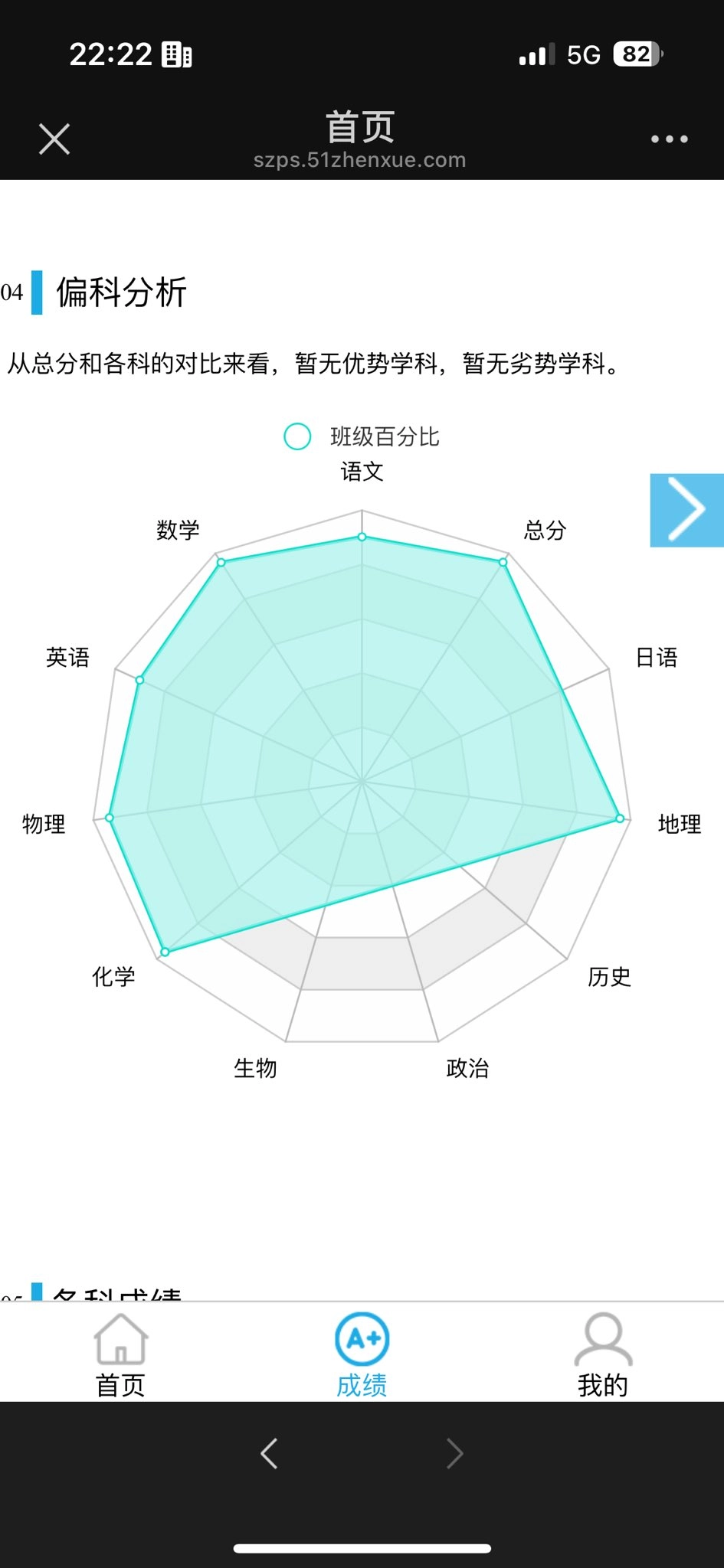Go back with browser back chevron
This screenshot has width=724, height=1568.
pos(269,1453)
